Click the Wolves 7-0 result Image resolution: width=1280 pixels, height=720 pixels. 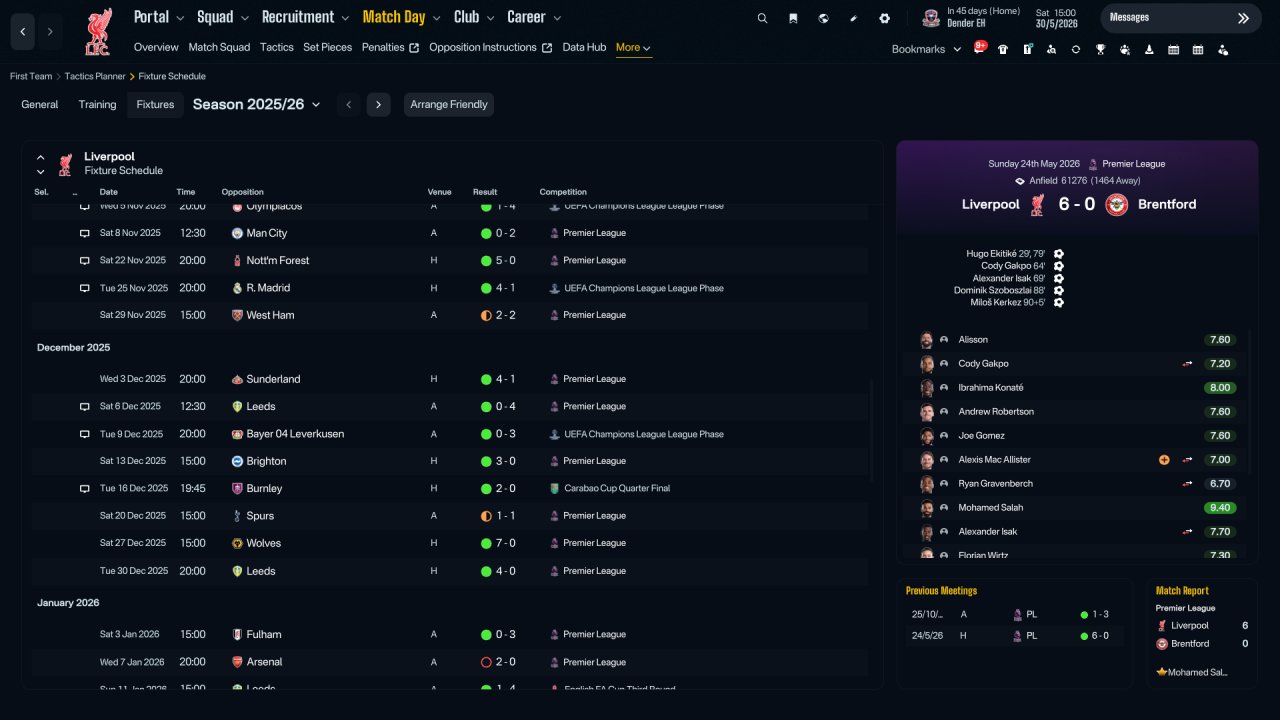click(506, 544)
